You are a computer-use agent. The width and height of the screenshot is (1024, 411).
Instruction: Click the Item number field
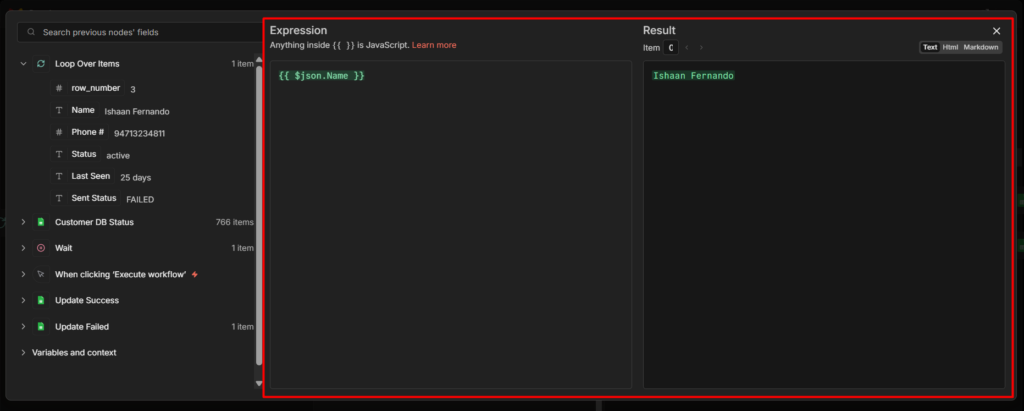[671, 48]
